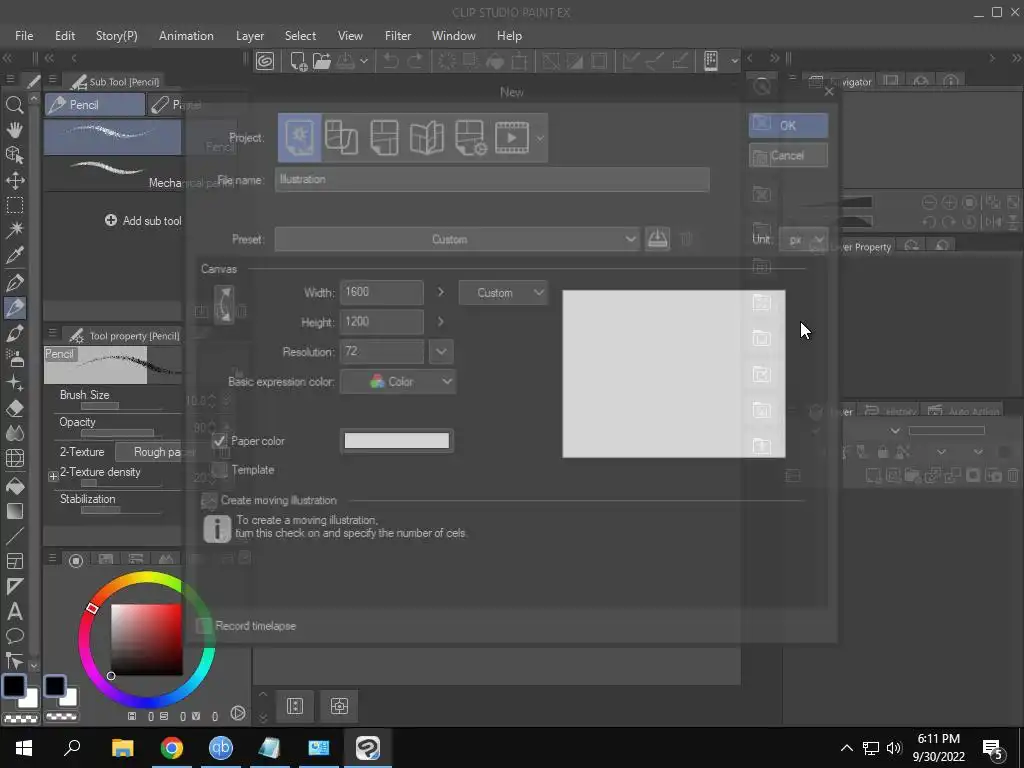Click the Rough paper texture button
This screenshot has height=768, width=1024.
point(157,452)
